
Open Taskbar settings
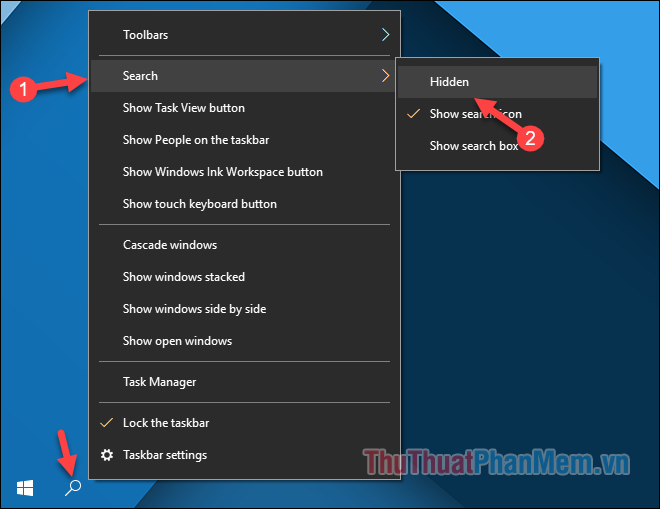245,455
